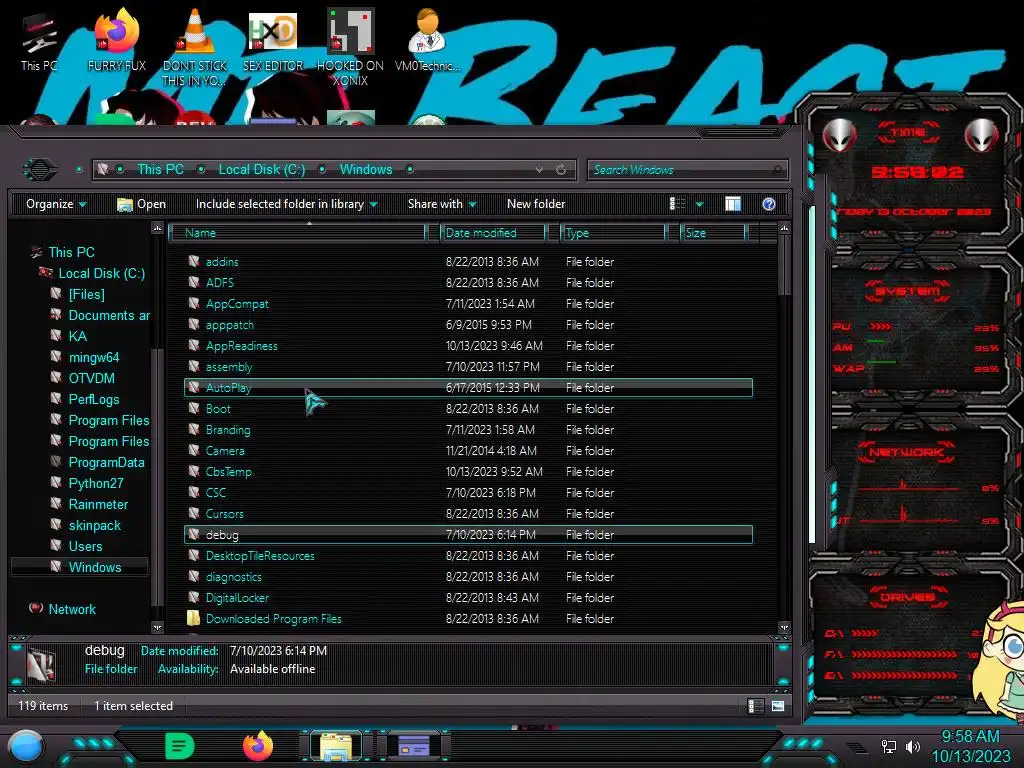Click the network tray icon
Screen dimensions: 1024x768
[888, 746]
